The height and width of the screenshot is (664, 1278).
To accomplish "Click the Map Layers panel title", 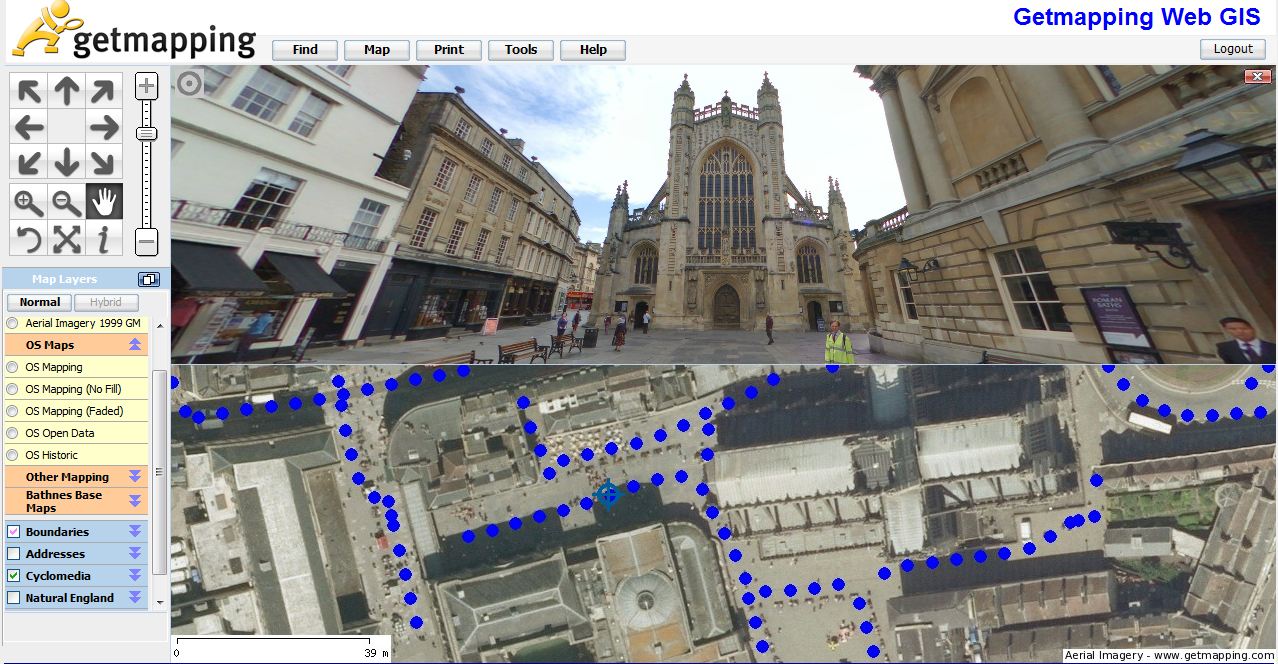I will 64,280.
